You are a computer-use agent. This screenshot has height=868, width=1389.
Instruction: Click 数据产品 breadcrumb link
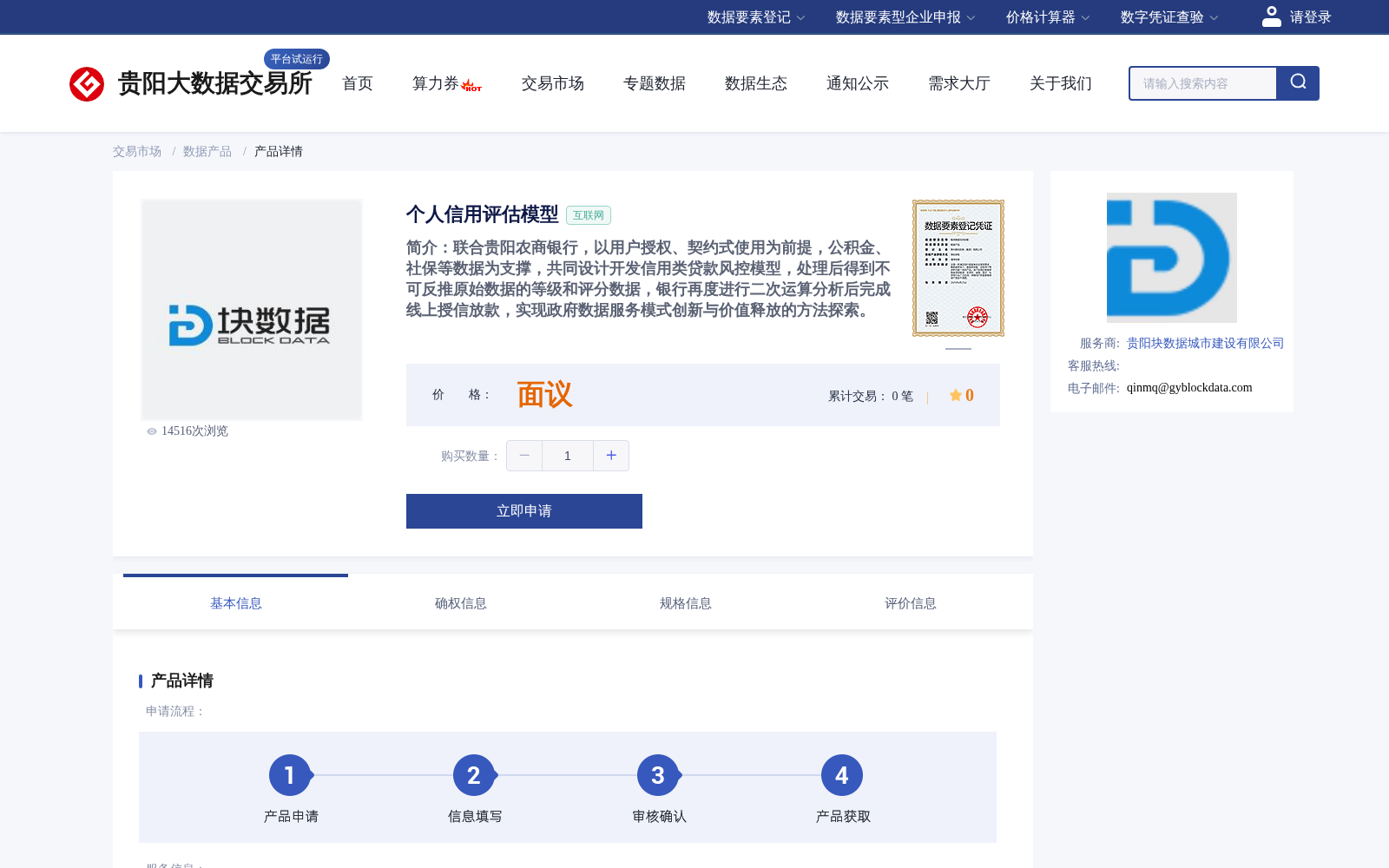(207, 152)
